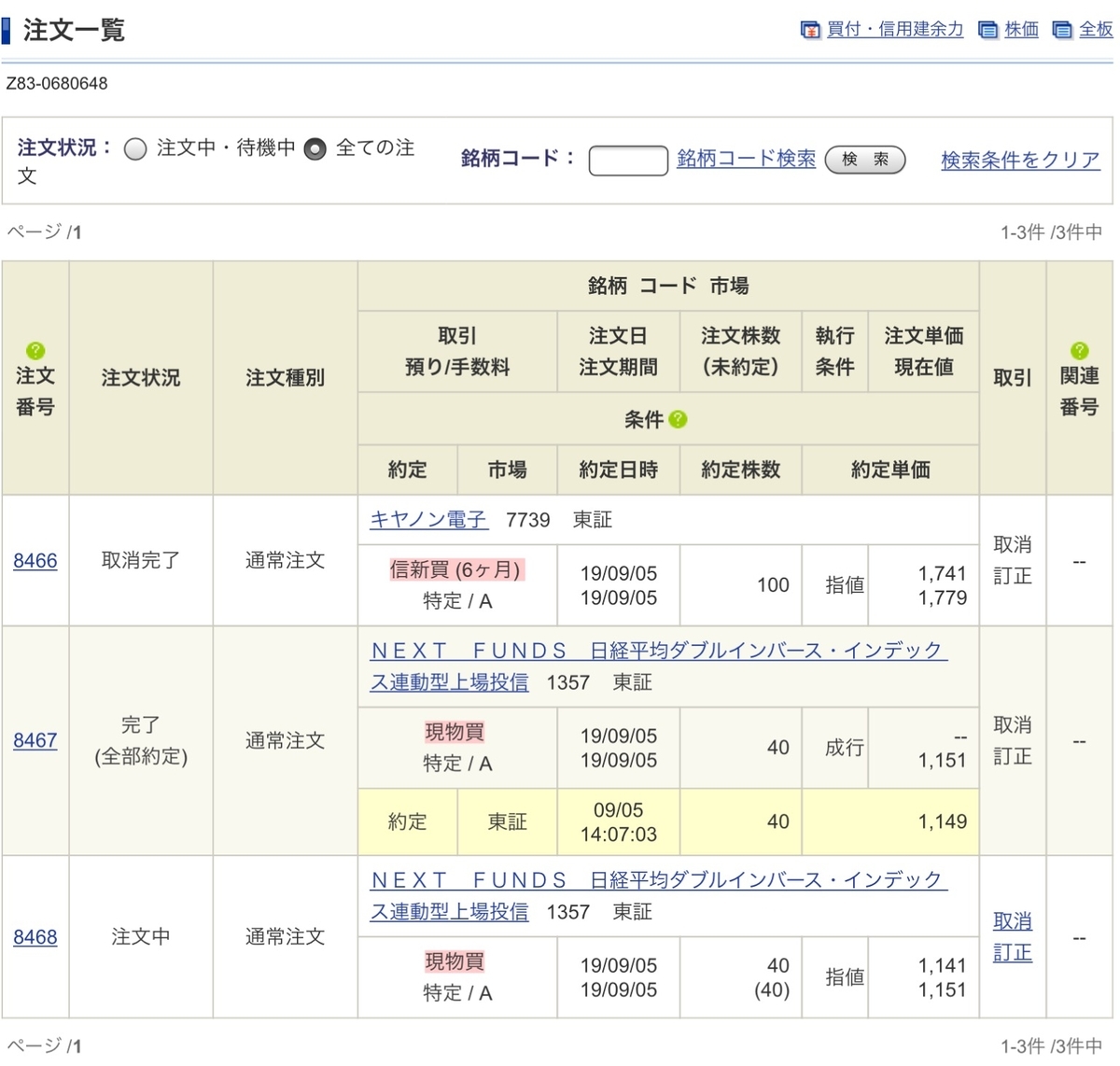Click the 株価 window icon
The height and width of the screenshot is (1066, 1120).
987,30
